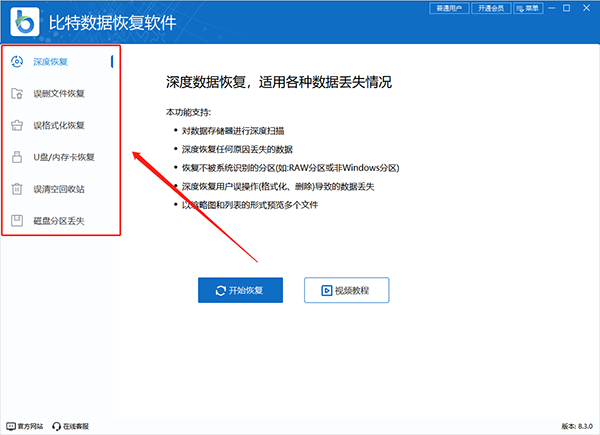Click the 比特数据恢复软件 app logo
This screenshot has height=435, width=600.
coord(25,22)
